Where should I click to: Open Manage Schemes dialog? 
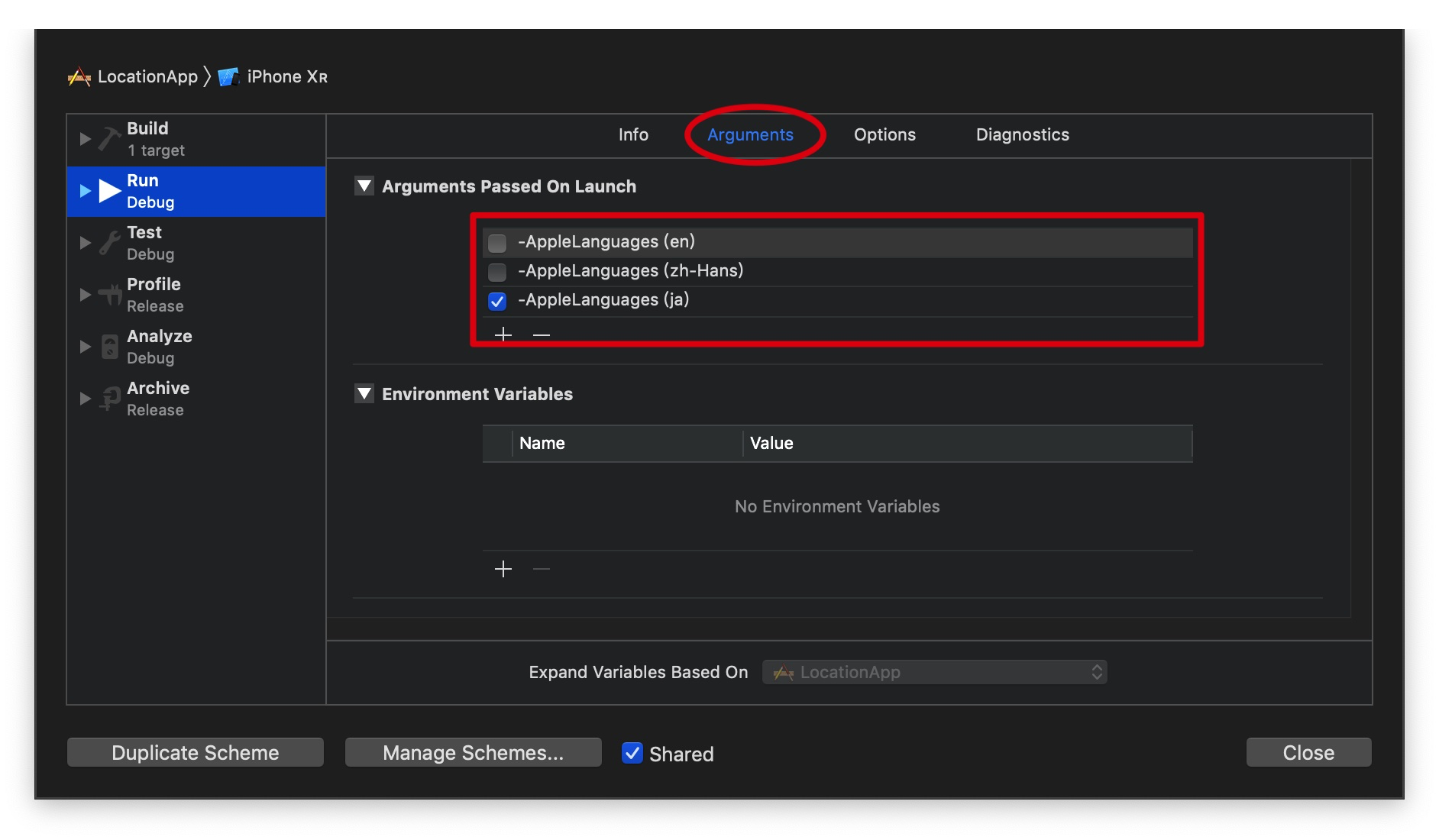coord(473,753)
